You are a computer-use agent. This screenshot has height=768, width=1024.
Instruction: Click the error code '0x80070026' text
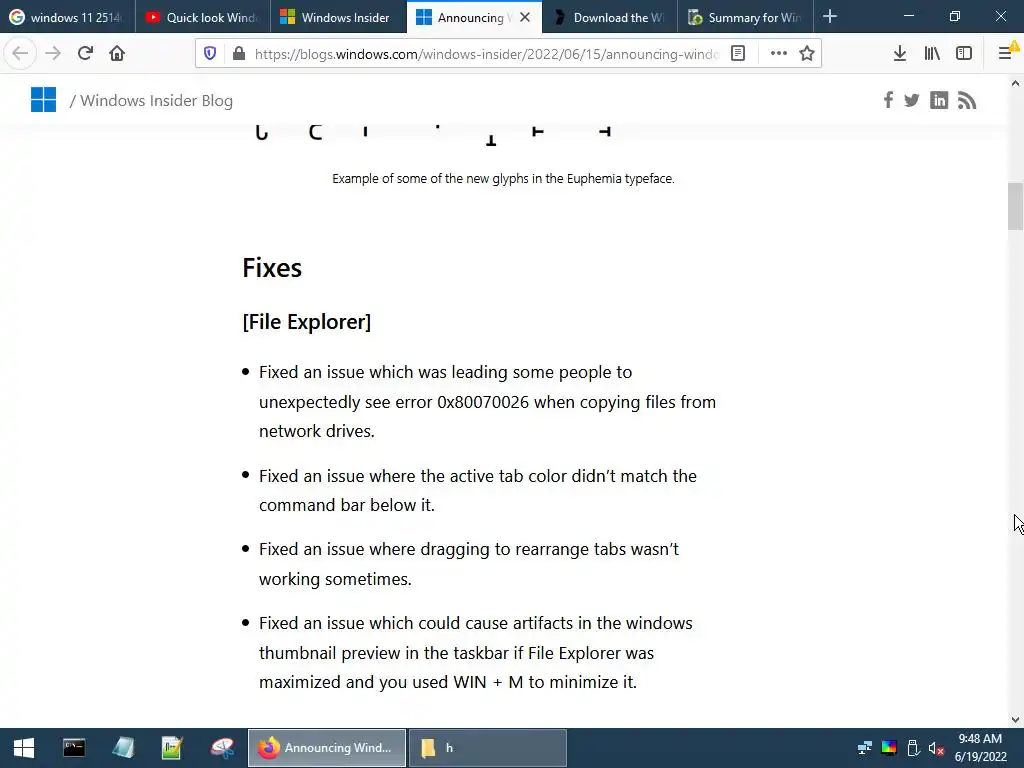click(483, 402)
